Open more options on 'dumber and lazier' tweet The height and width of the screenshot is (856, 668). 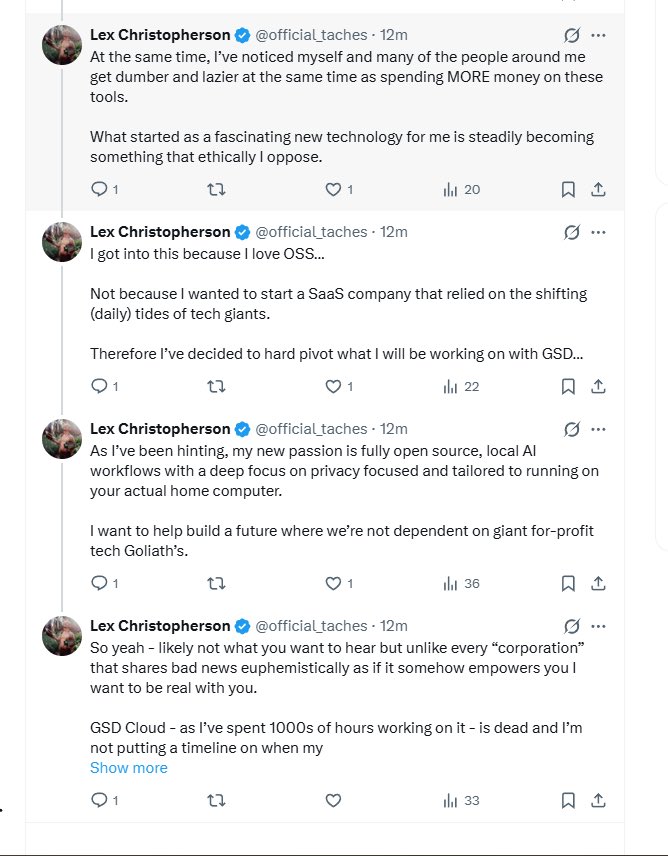598,35
